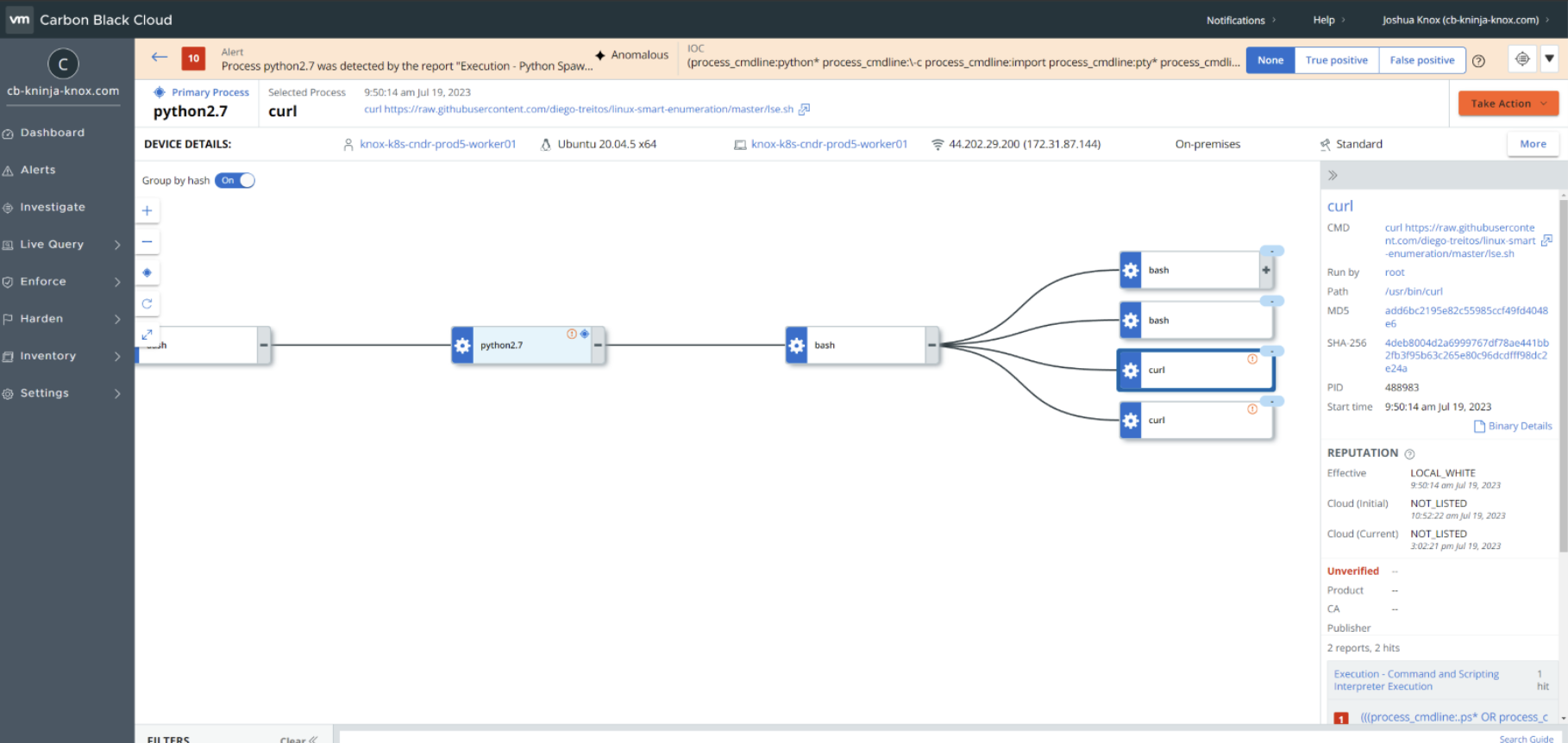Click warning icon on bottom curl node

coord(1252,409)
